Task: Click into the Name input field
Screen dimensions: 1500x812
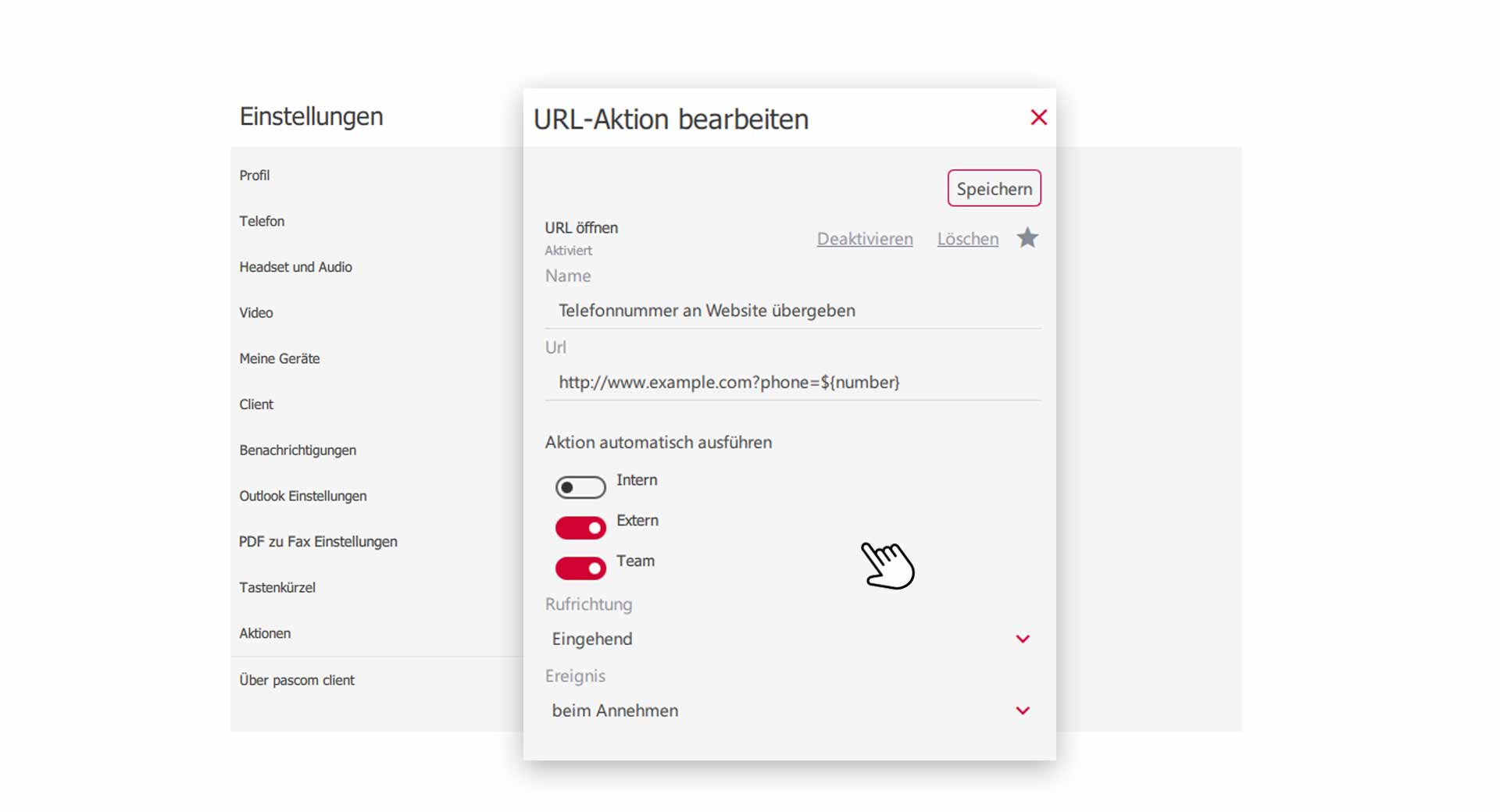Action: point(792,311)
